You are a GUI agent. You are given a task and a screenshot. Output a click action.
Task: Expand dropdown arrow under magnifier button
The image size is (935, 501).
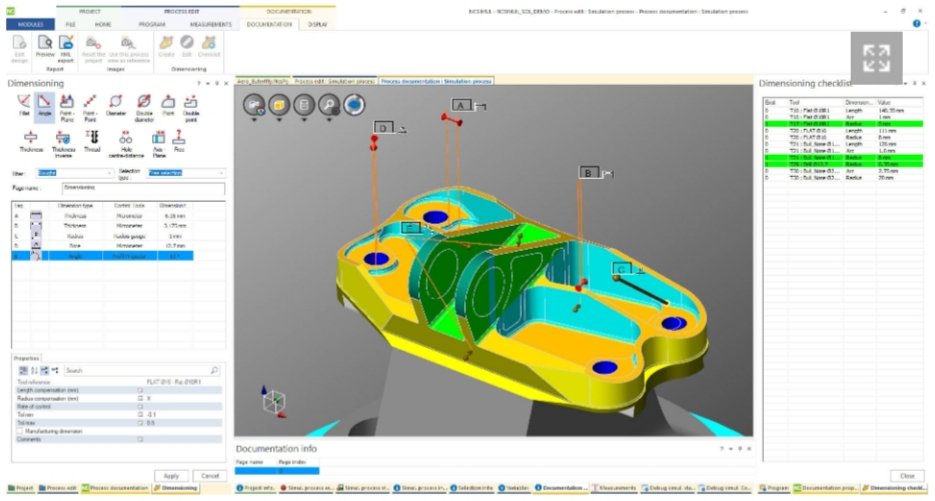[x=329, y=119]
